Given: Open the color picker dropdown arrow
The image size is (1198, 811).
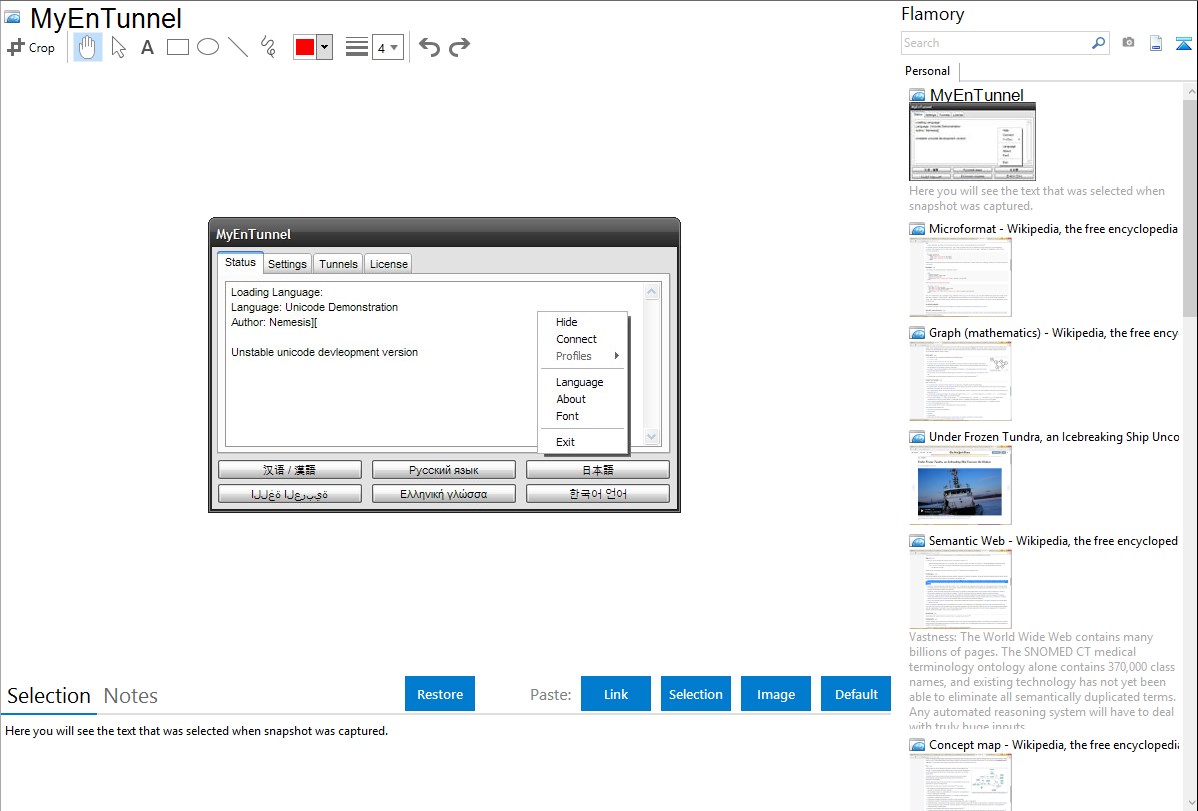Looking at the screenshot, I should (324, 47).
